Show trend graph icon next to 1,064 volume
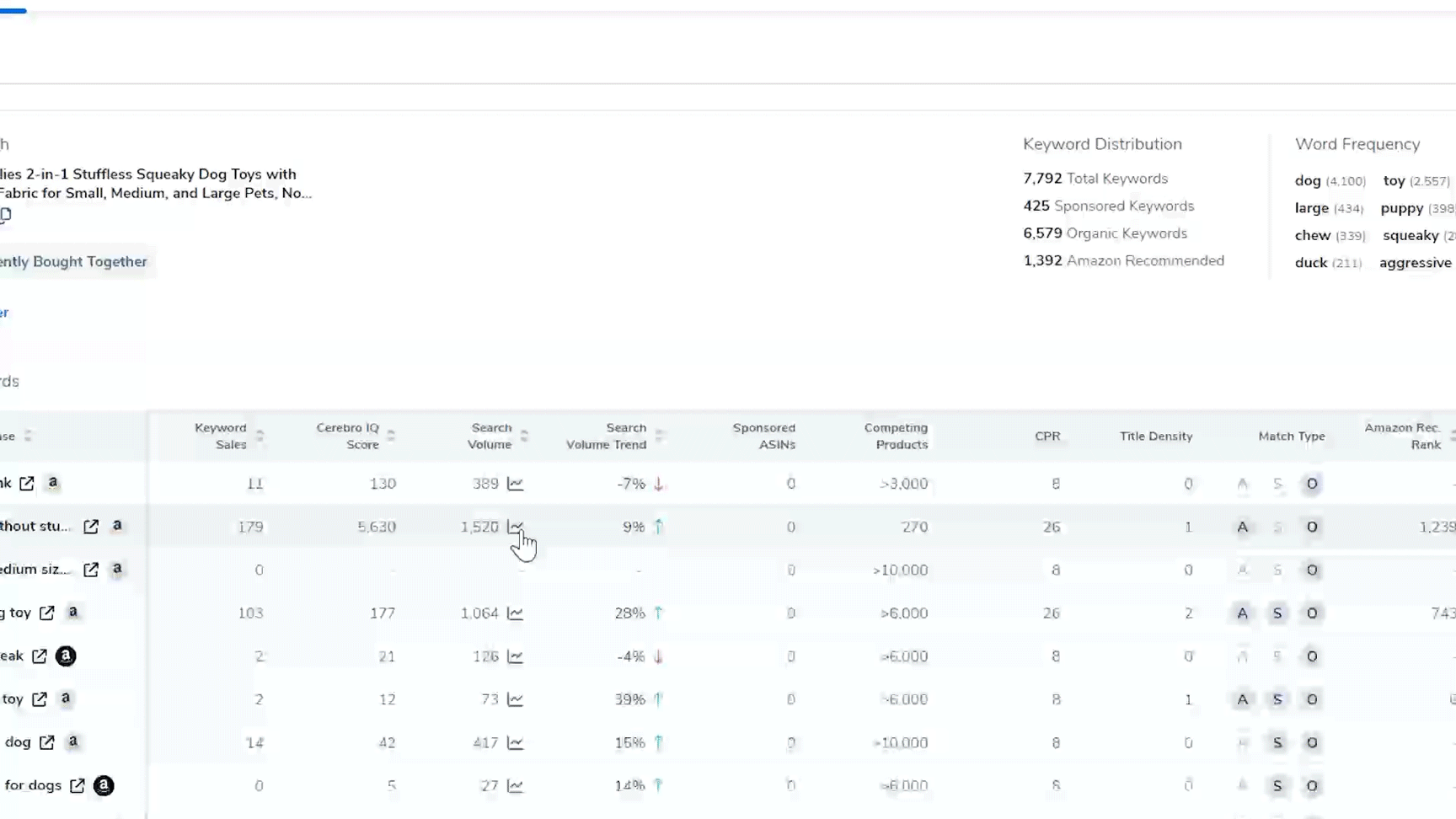 click(x=515, y=613)
